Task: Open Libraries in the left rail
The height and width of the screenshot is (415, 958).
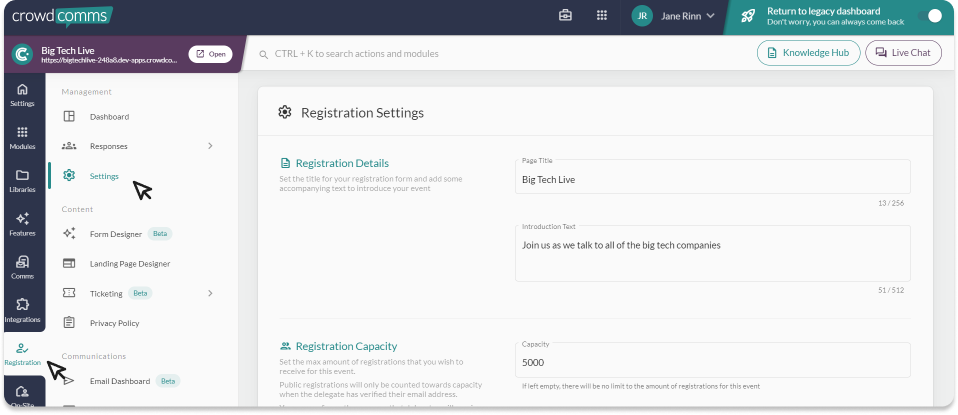Action: coord(22,180)
